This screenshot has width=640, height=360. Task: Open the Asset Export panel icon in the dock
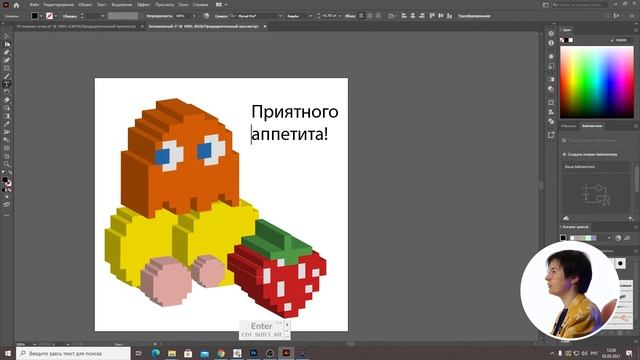[x=551, y=135]
